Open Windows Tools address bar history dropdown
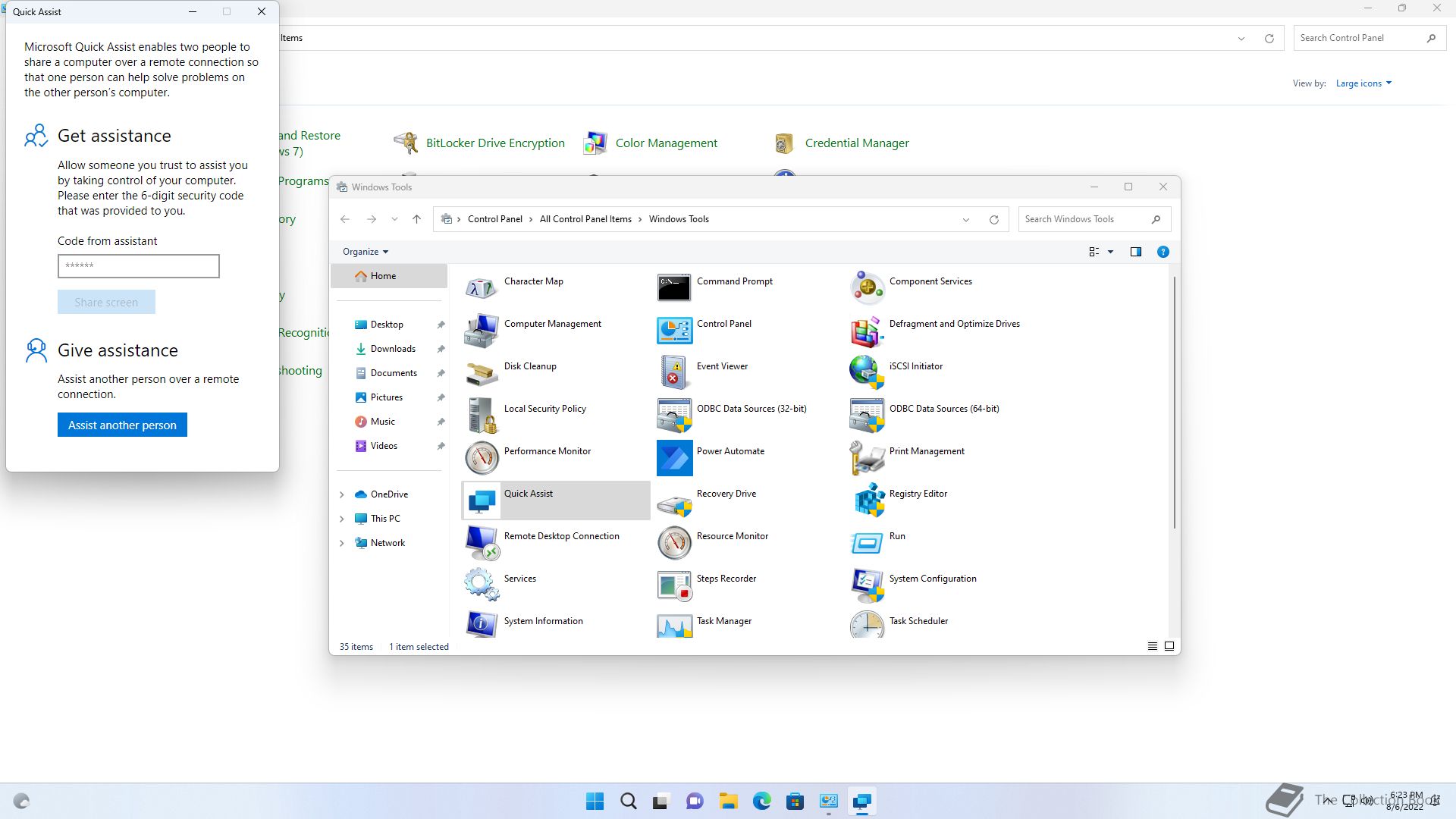The image size is (1456, 819). click(x=966, y=219)
